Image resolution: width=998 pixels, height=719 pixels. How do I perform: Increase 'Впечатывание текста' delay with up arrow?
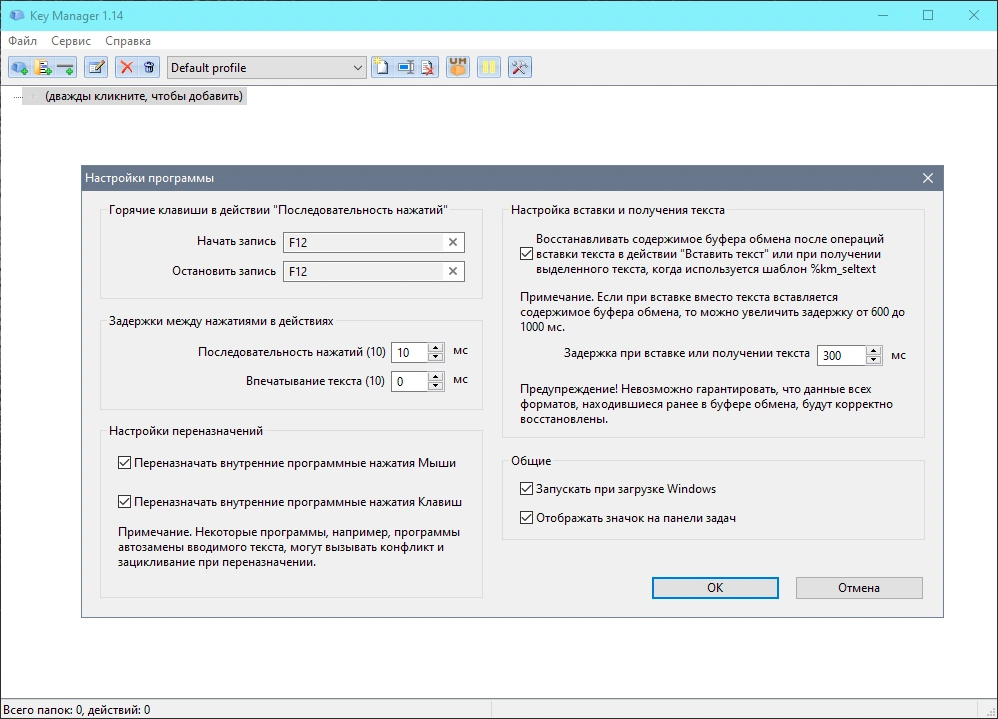(435, 377)
